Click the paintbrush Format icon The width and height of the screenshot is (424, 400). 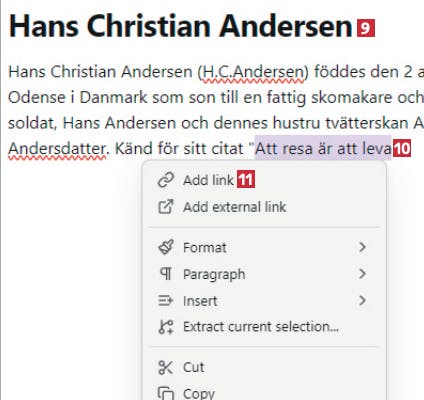pyautogui.click(x=166, y=247)
